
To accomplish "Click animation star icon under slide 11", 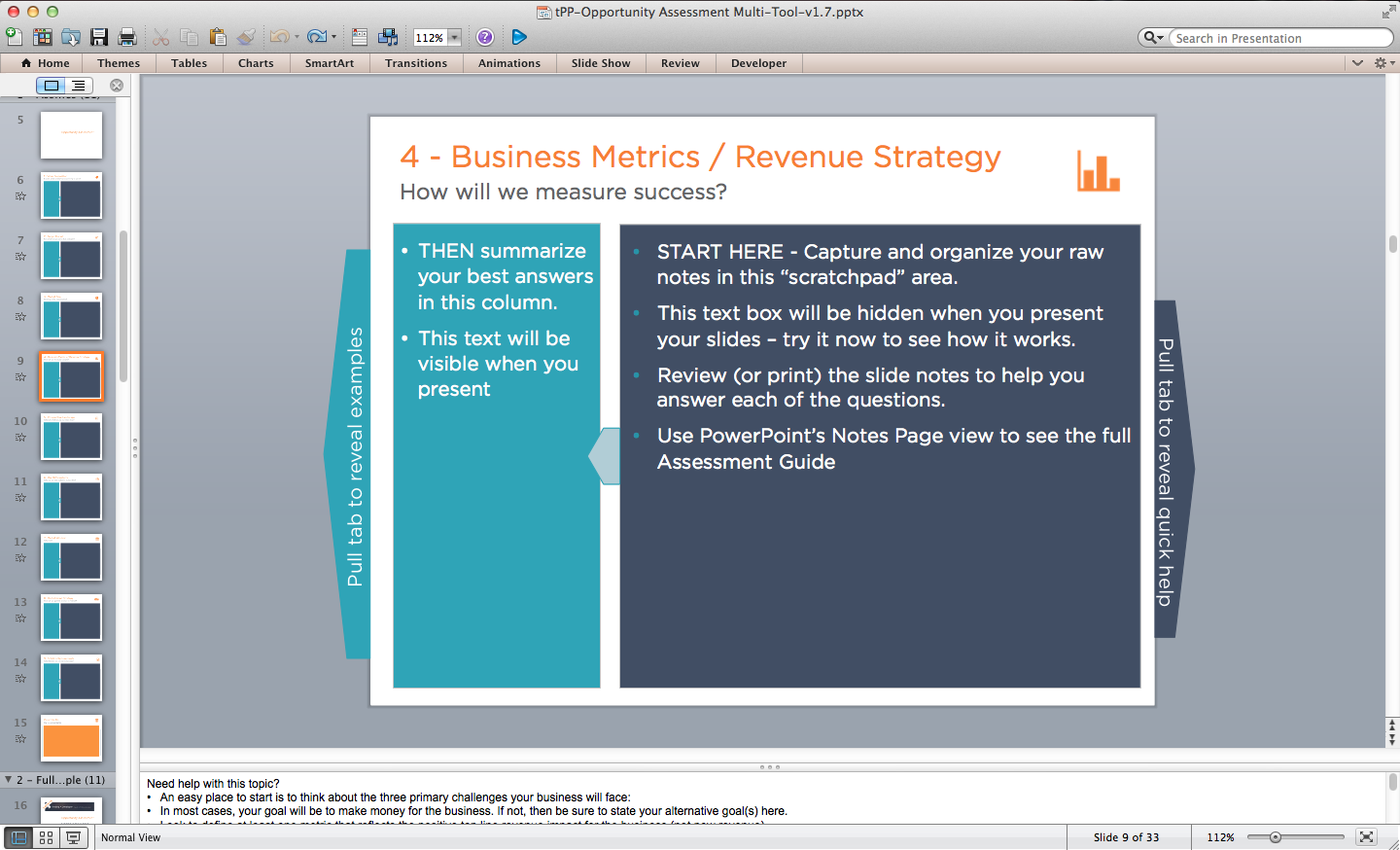I will click(20, 498).
